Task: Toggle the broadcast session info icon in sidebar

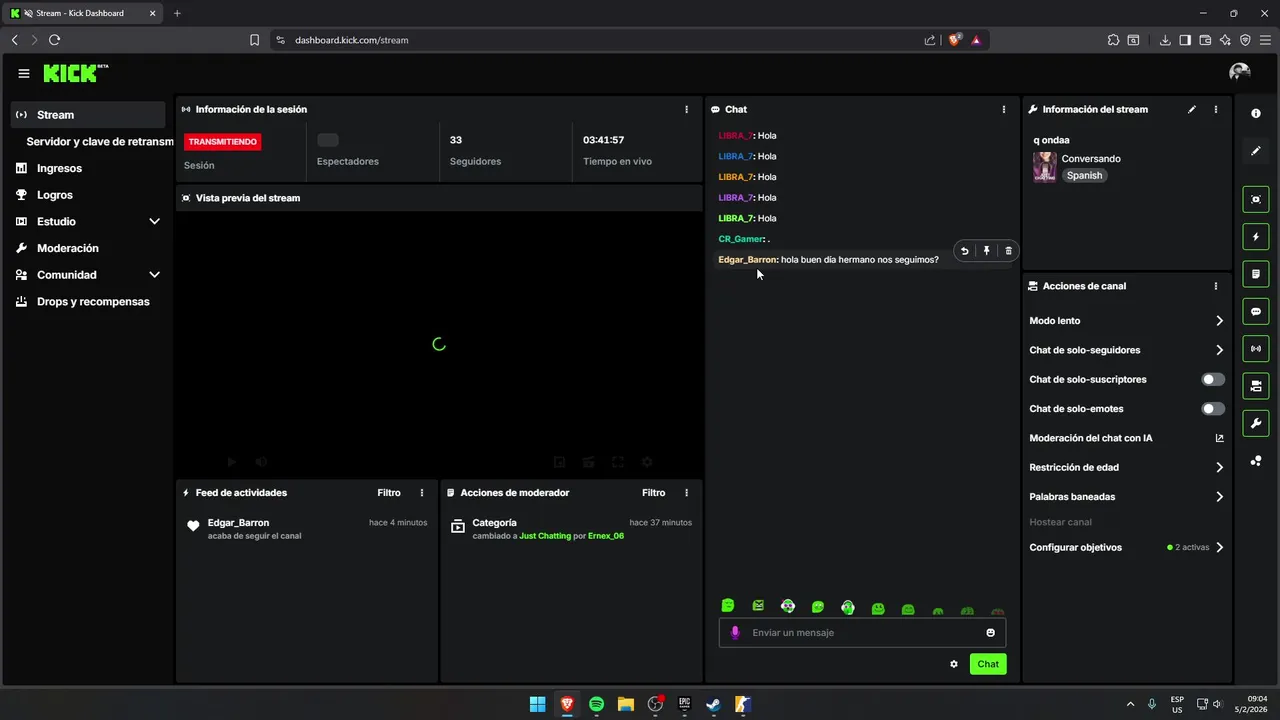Action: point(1256,349)
